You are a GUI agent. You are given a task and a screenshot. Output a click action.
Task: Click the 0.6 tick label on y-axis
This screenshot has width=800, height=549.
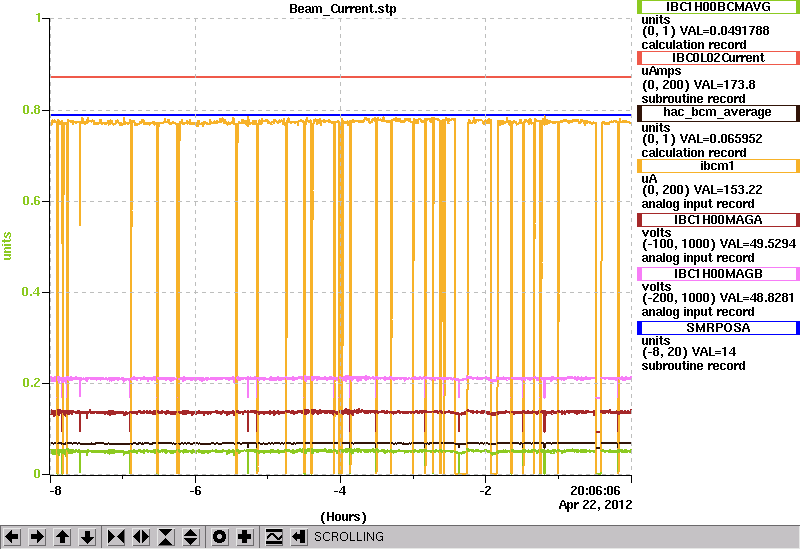[31, 201]
